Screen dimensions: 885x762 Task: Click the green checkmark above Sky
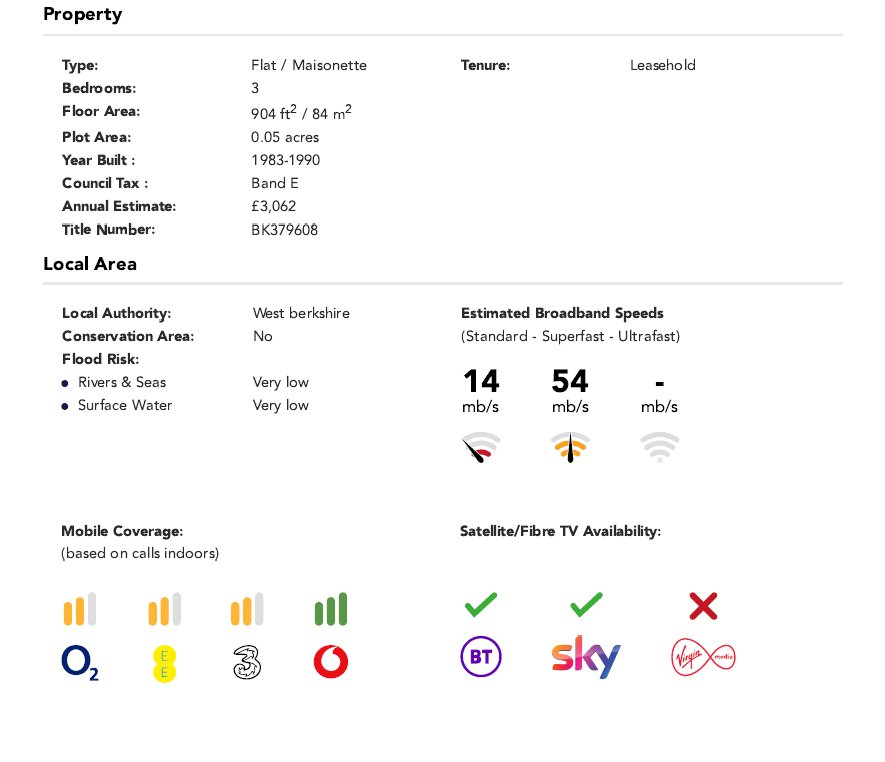click(586, 605)
